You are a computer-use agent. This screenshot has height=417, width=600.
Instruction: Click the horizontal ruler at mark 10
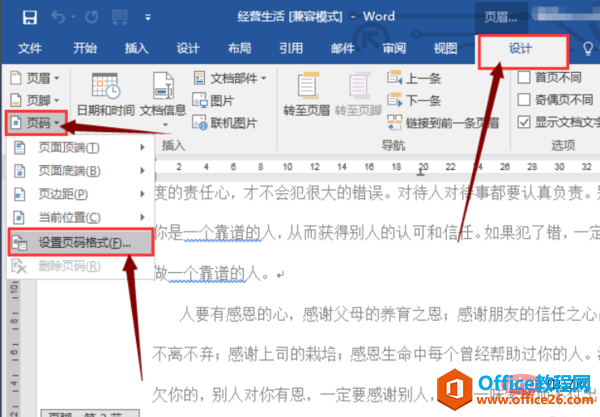coord(287,167)
